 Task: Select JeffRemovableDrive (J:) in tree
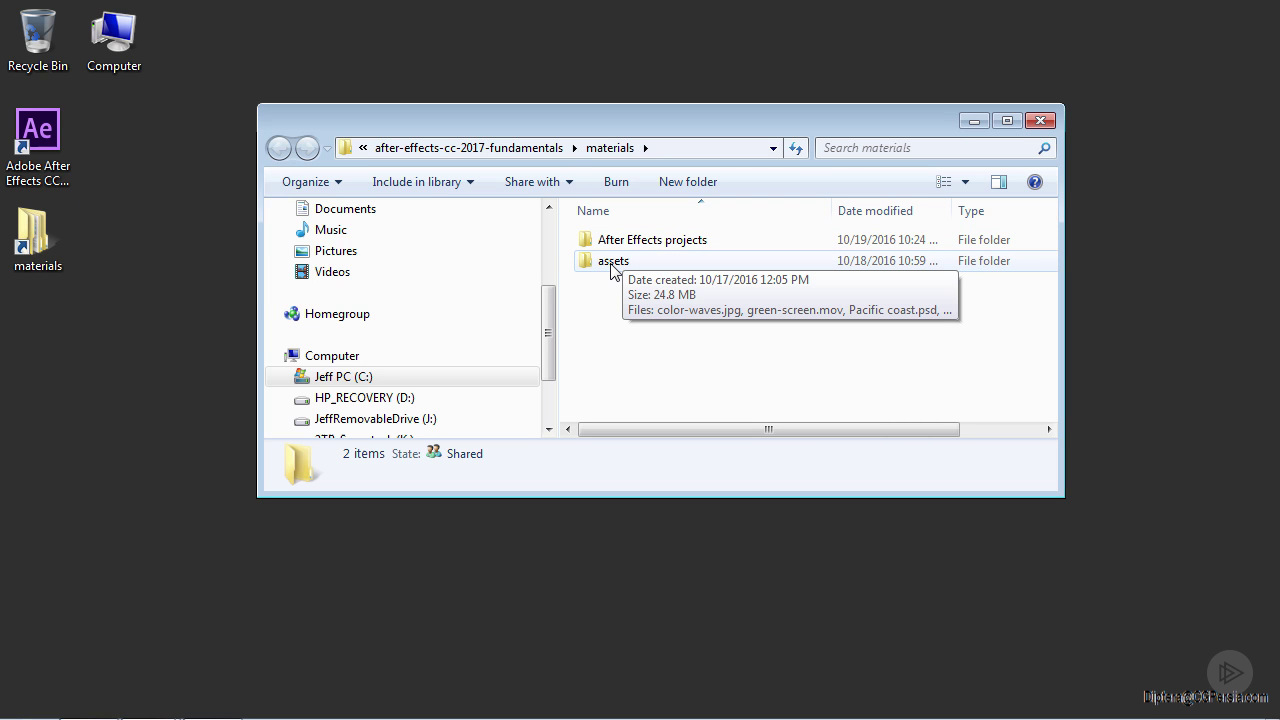click(375, 419)
